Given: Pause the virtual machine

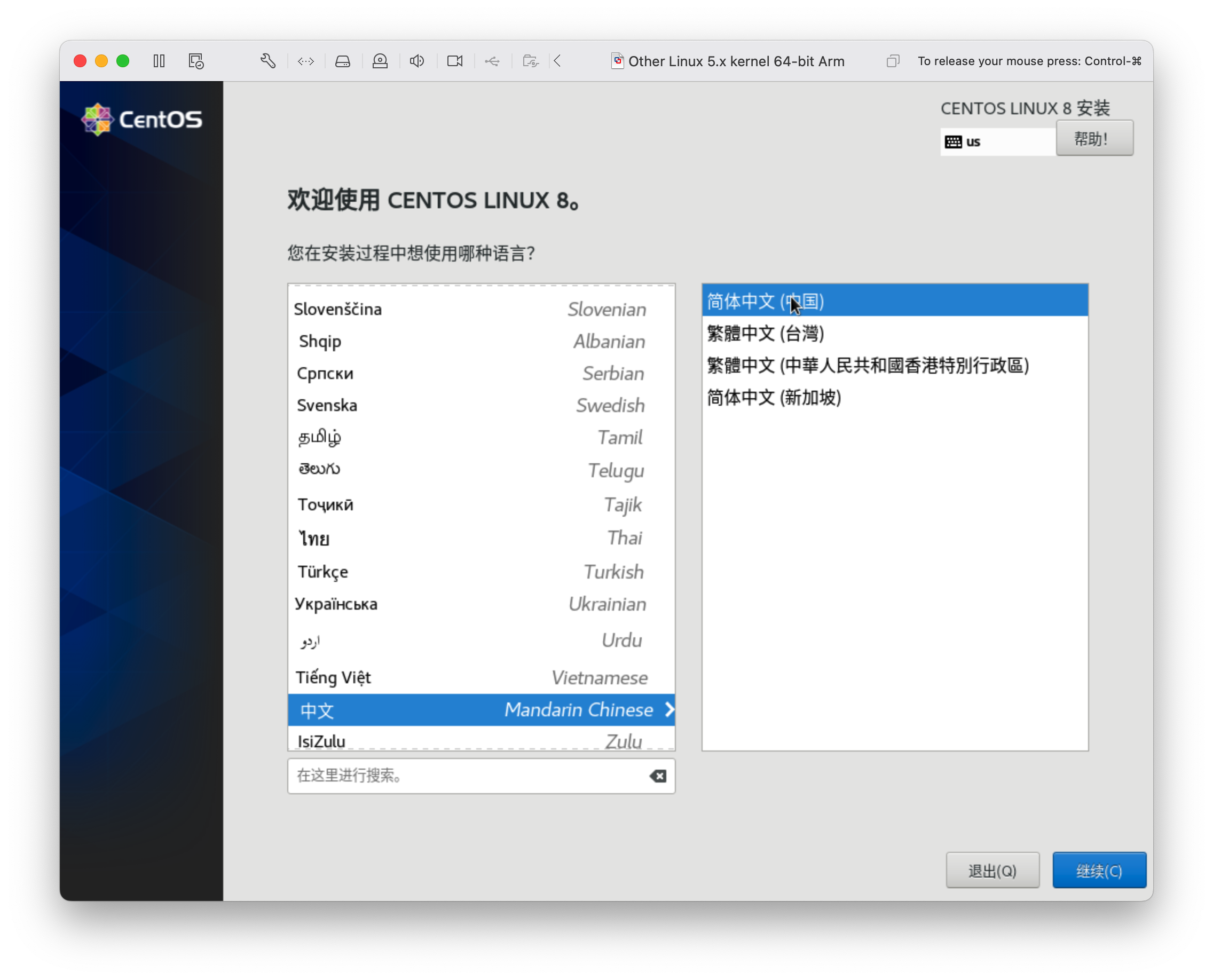Looking at the screenshot, I should coord(159,61).
